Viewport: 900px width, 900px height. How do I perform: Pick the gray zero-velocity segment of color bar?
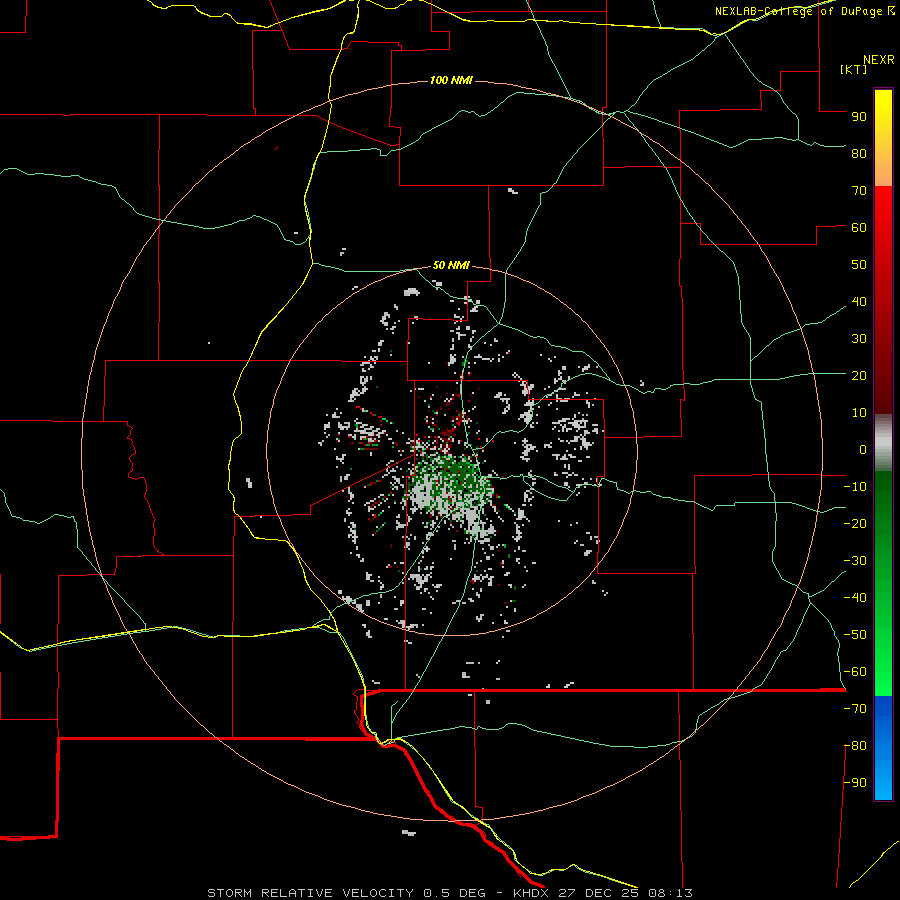883,443
